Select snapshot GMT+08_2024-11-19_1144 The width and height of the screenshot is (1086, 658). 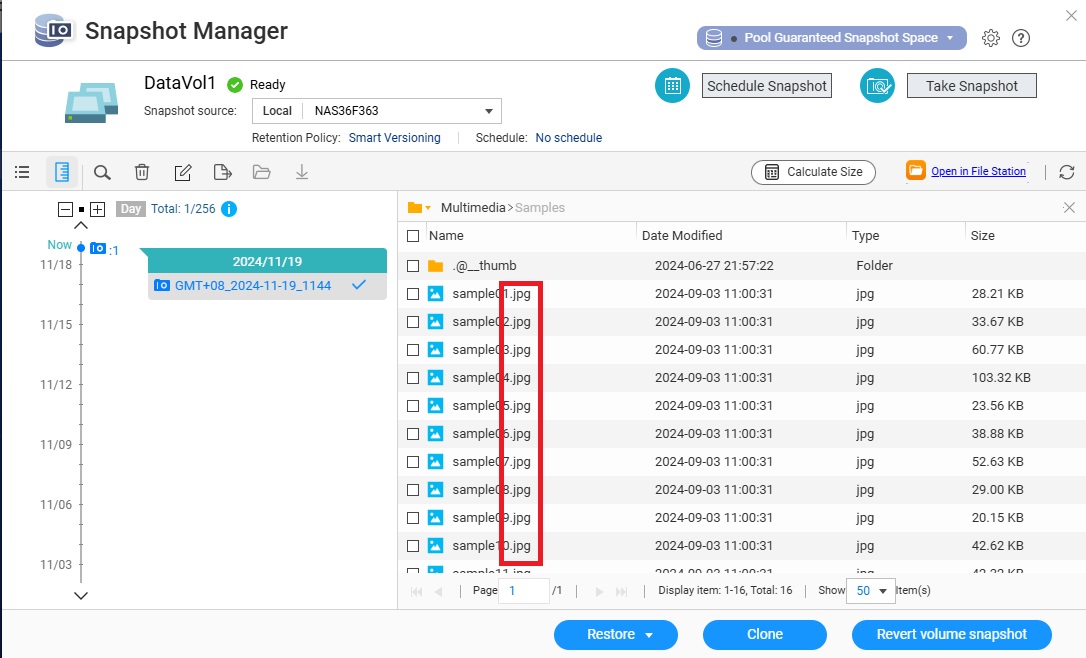coord(267,285)
